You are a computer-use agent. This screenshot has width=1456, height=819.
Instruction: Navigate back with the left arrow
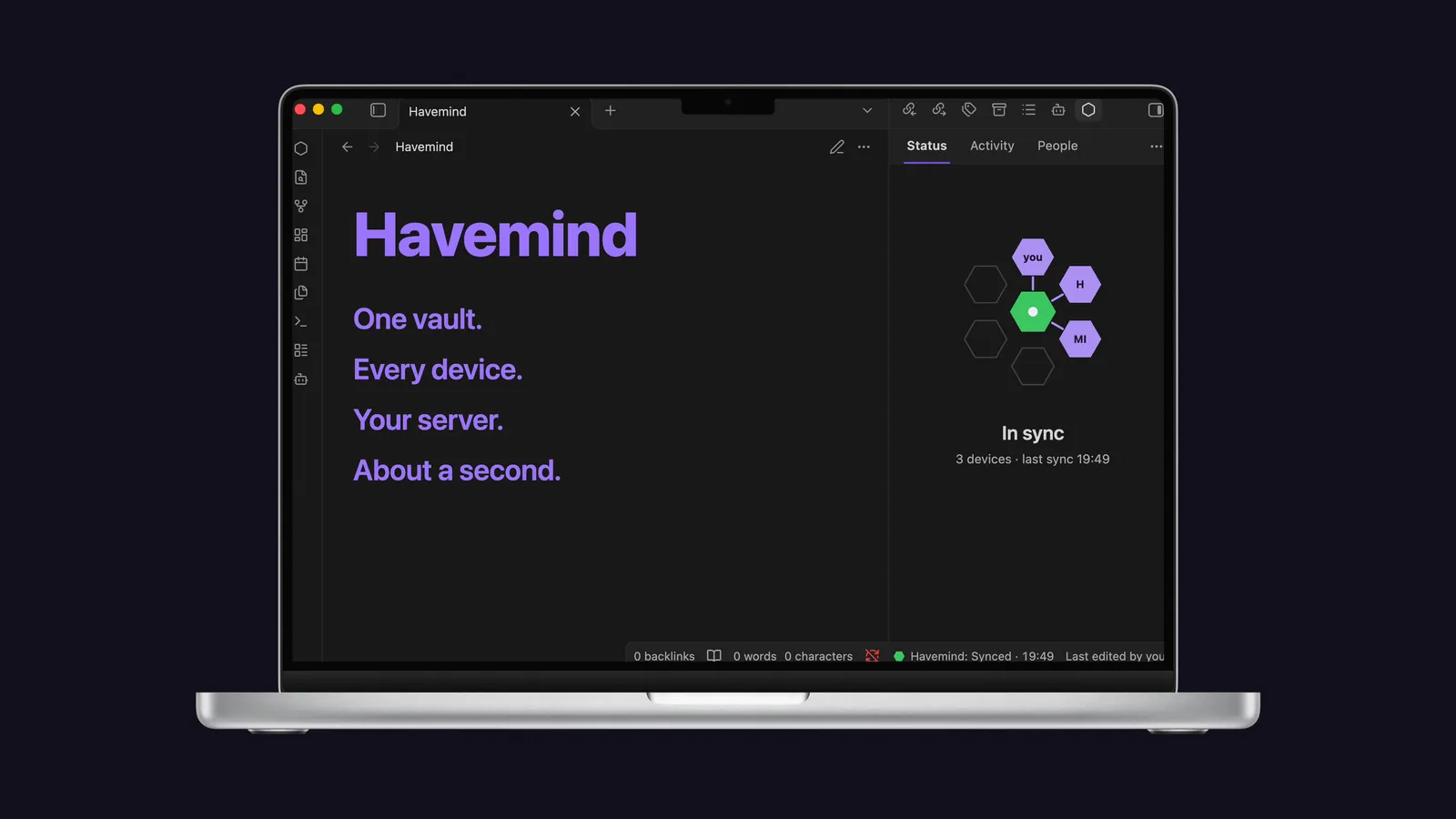click(x=348, y=147)
